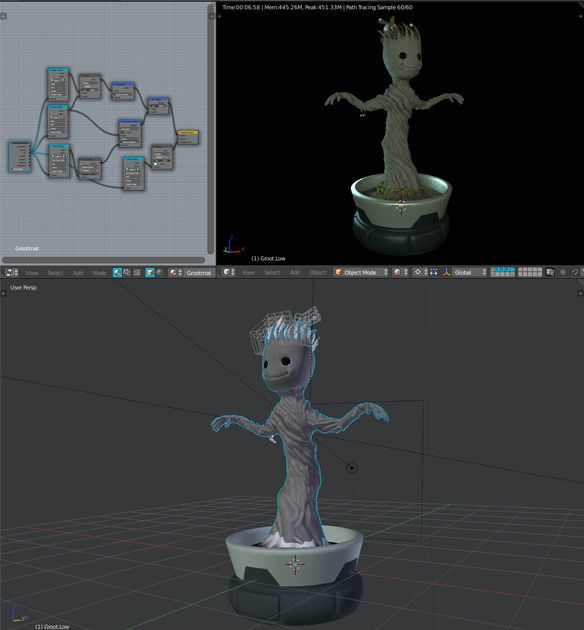Click node editor horizontal scrollbar
Viewport: 584px width, 630px height.
pyautogui.click(x=104, y=260)
